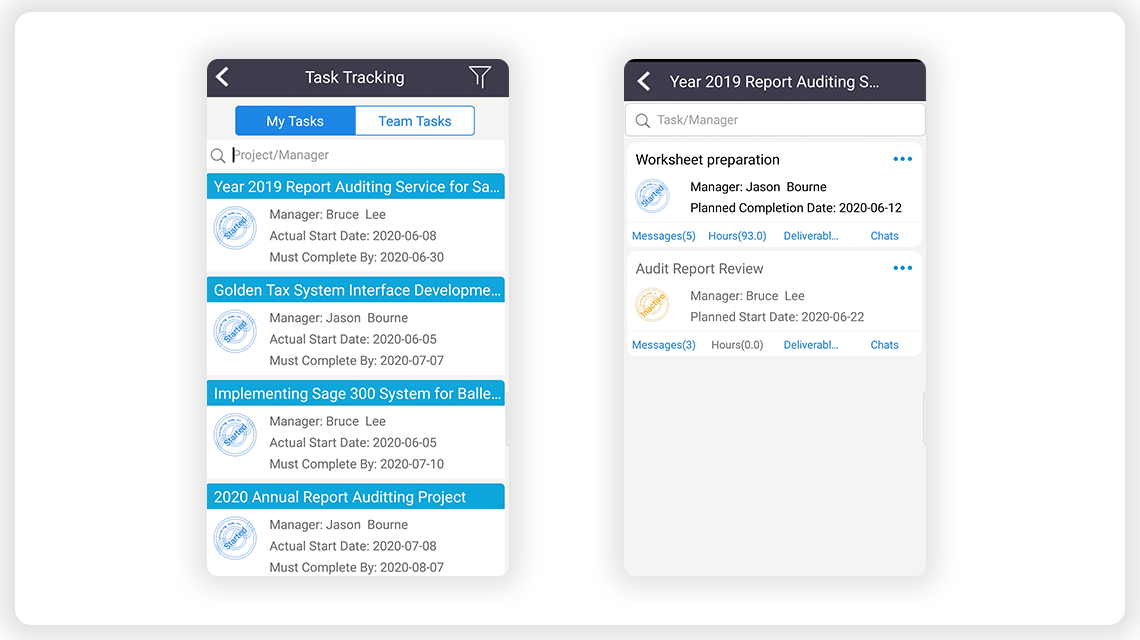Tap Started stamp of Sage 300 project
The width and height of the screenshot is (1140, 640).
pos(235,435)
